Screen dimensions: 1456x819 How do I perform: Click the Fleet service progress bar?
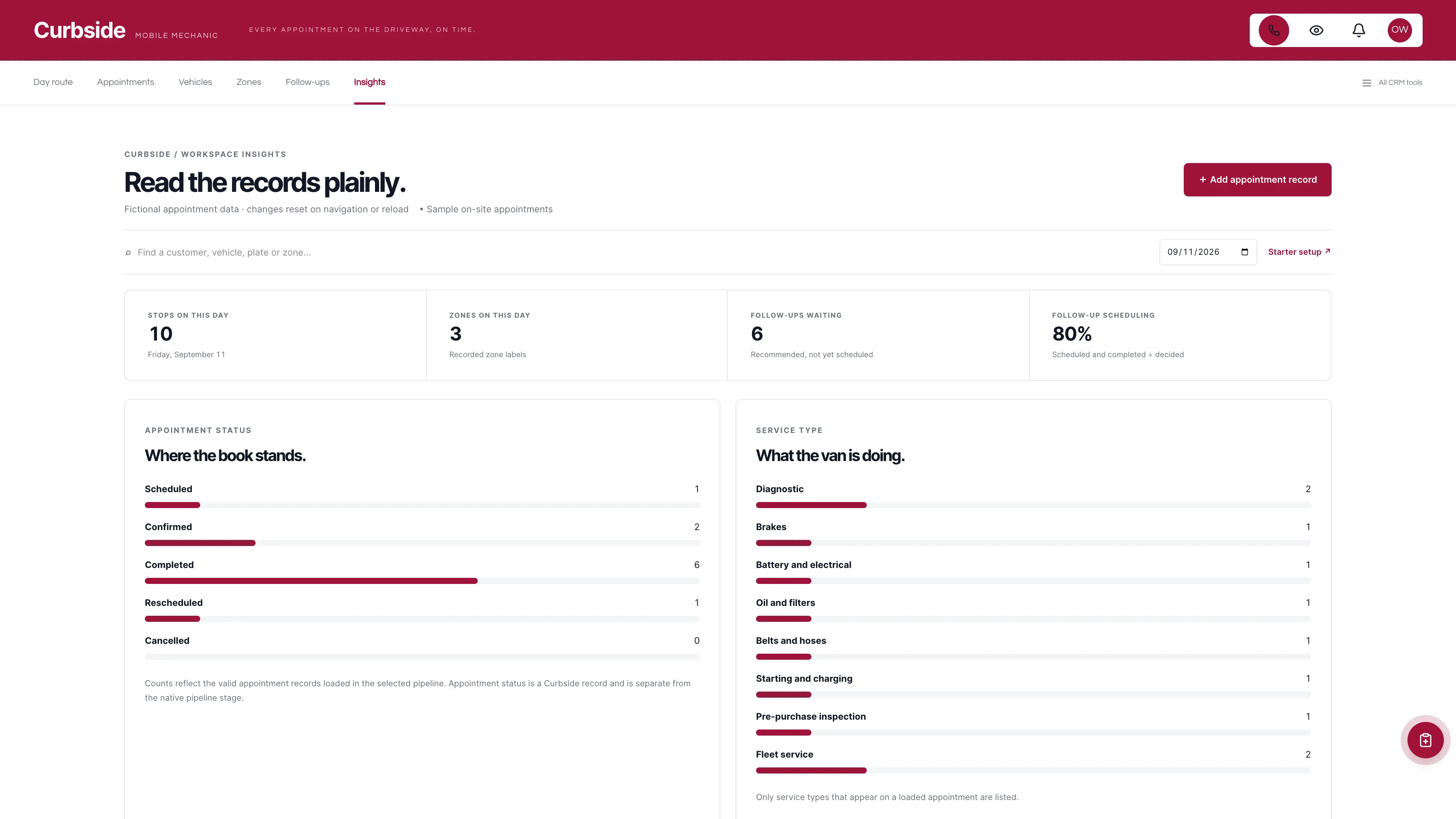(1033, 771)
